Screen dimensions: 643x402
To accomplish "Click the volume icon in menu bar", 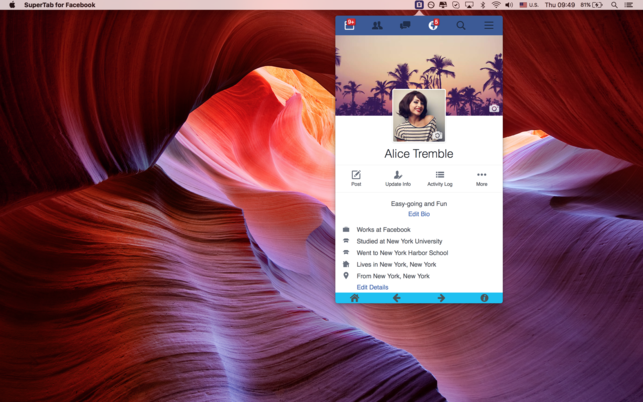I will click(509, 5).
